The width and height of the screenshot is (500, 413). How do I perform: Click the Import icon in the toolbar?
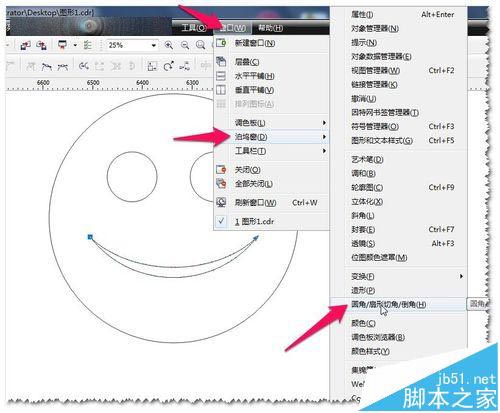pos(25,45)
